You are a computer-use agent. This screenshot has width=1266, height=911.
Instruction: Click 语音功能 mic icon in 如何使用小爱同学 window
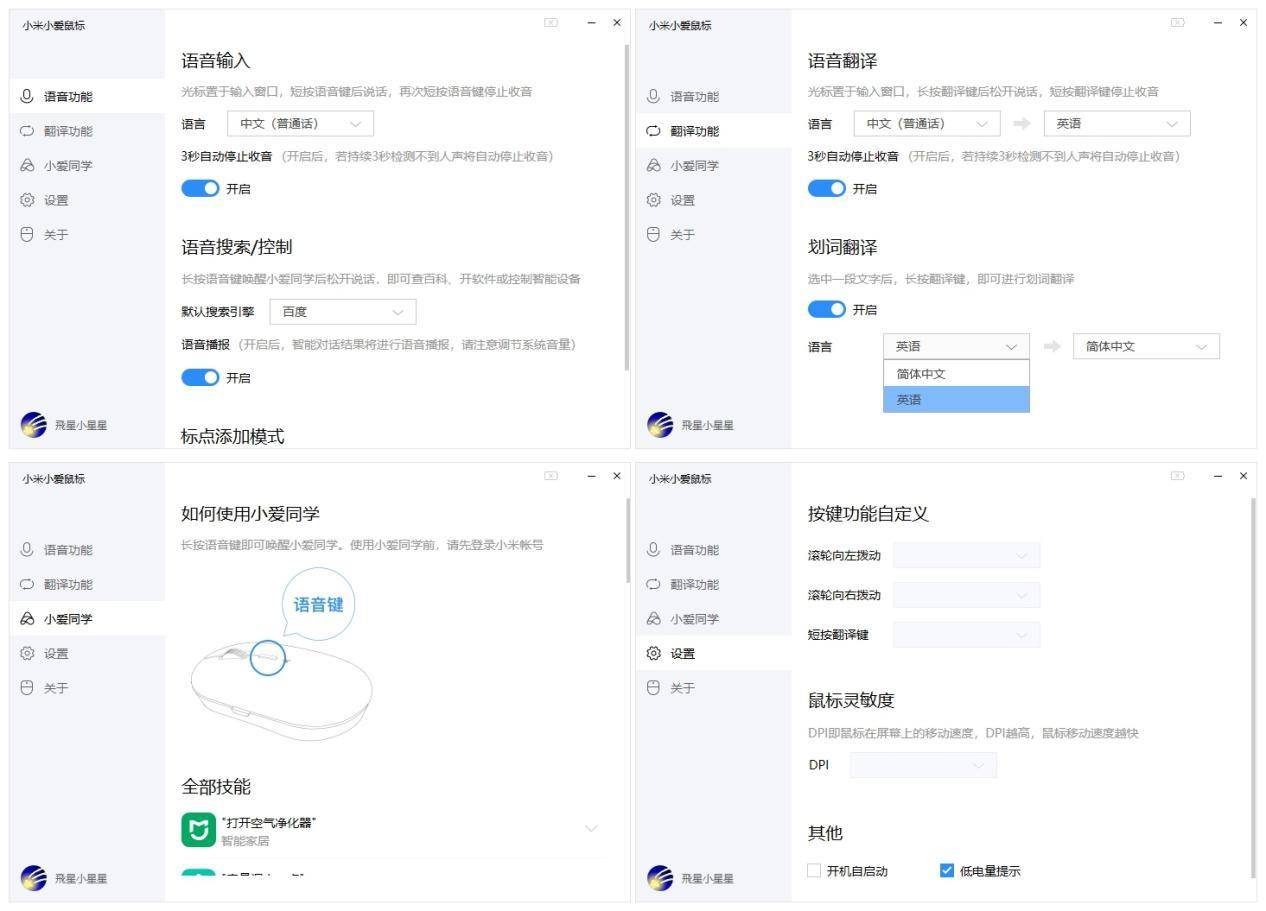(27, 550)
